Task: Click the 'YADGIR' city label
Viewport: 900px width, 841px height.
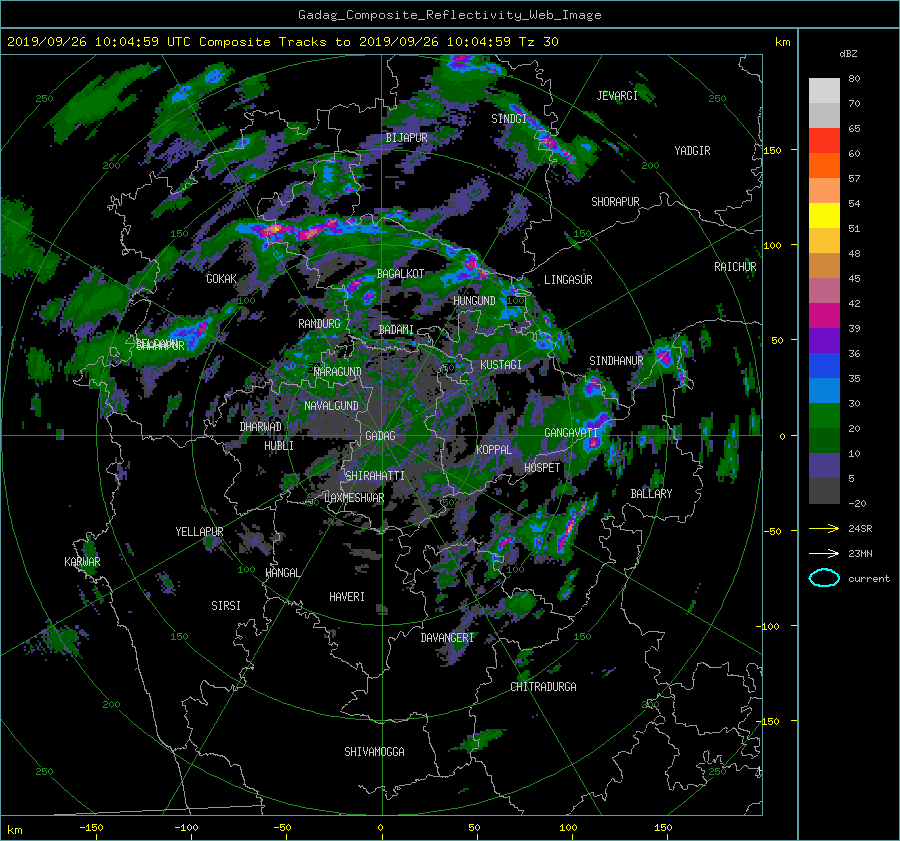Action: pos(692,151)
